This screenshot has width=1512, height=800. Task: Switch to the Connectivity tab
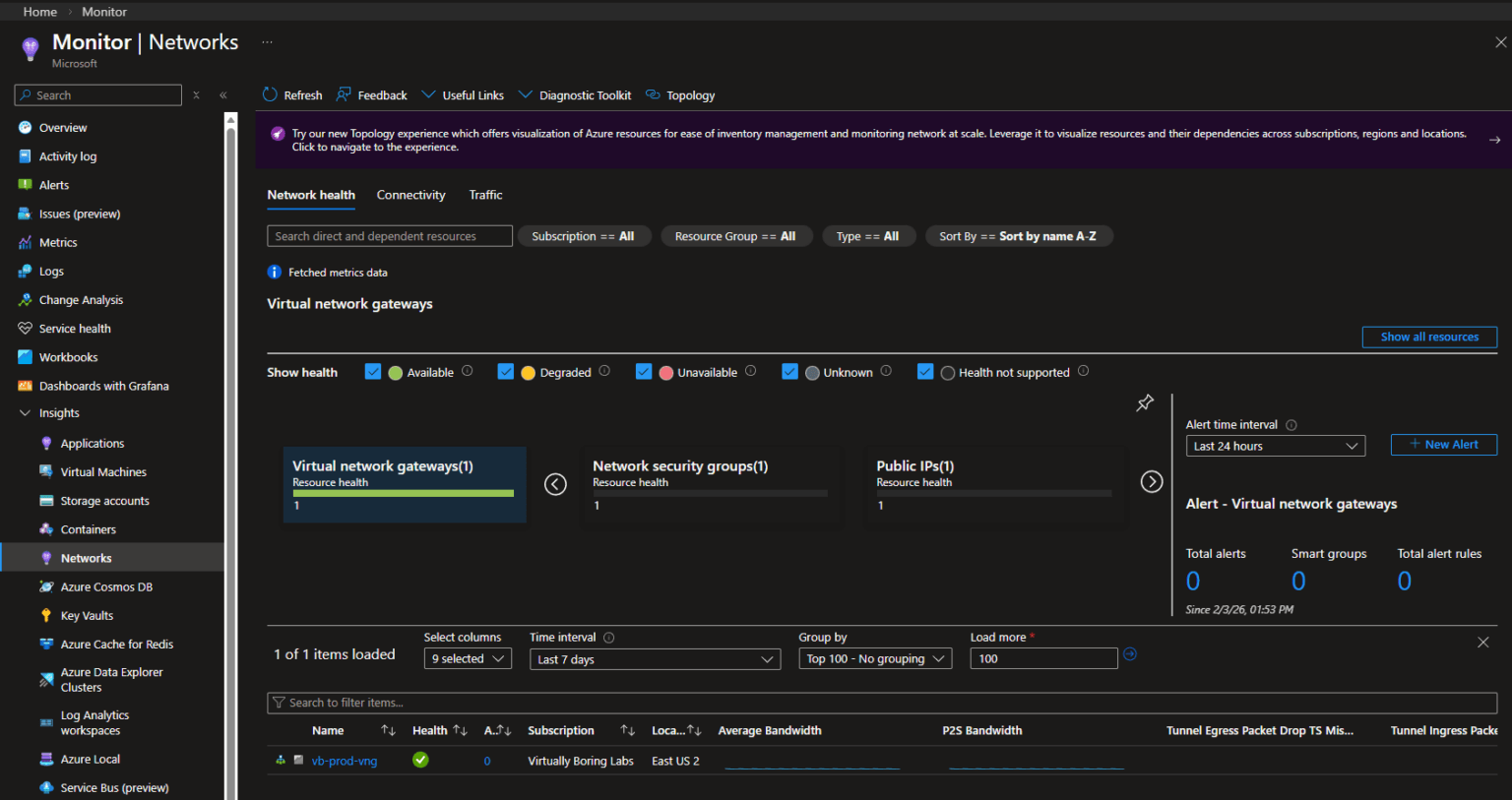point(410,195)
